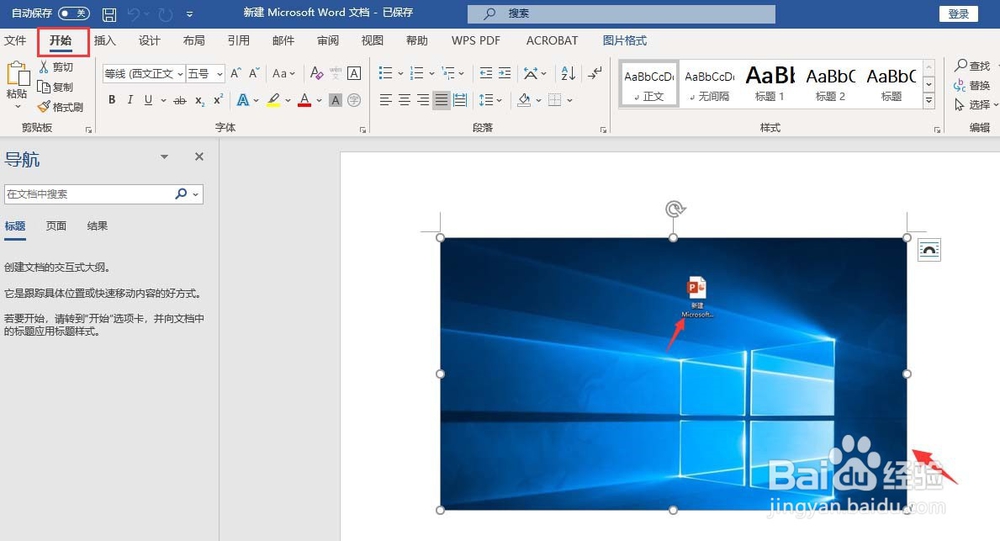Screen dimensions: 1000x541
Task: Click the Redo arrow icon
Action: [x=165, y=13]
